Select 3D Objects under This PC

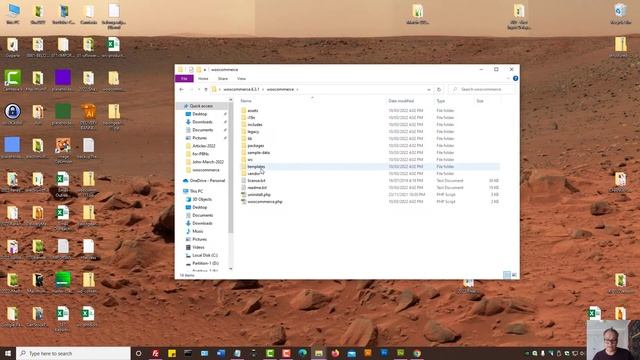(202, 199)
